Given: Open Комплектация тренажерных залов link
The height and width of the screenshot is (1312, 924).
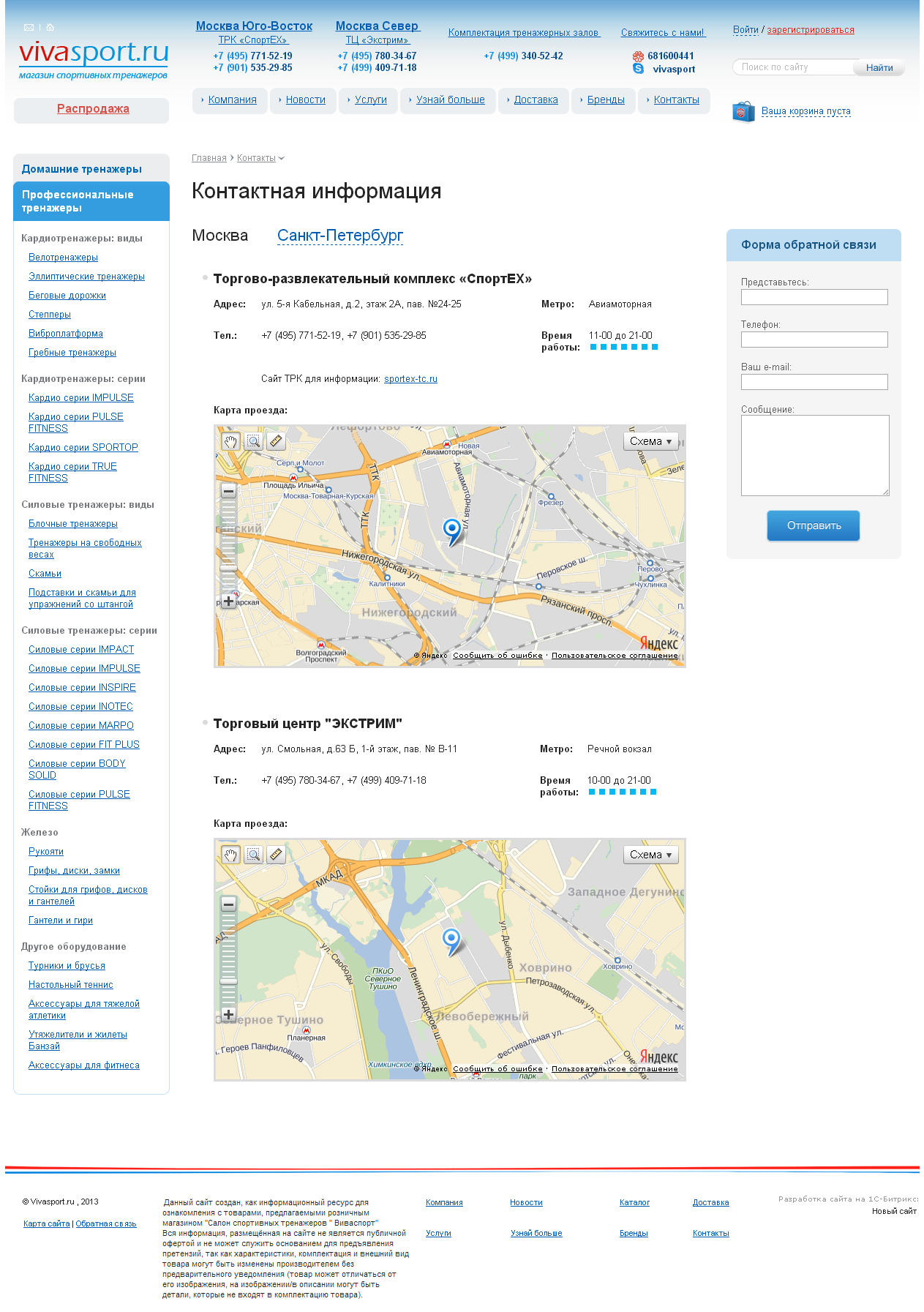Looking at the screenshot, I should pyautogui.click(x=524, y=33).
